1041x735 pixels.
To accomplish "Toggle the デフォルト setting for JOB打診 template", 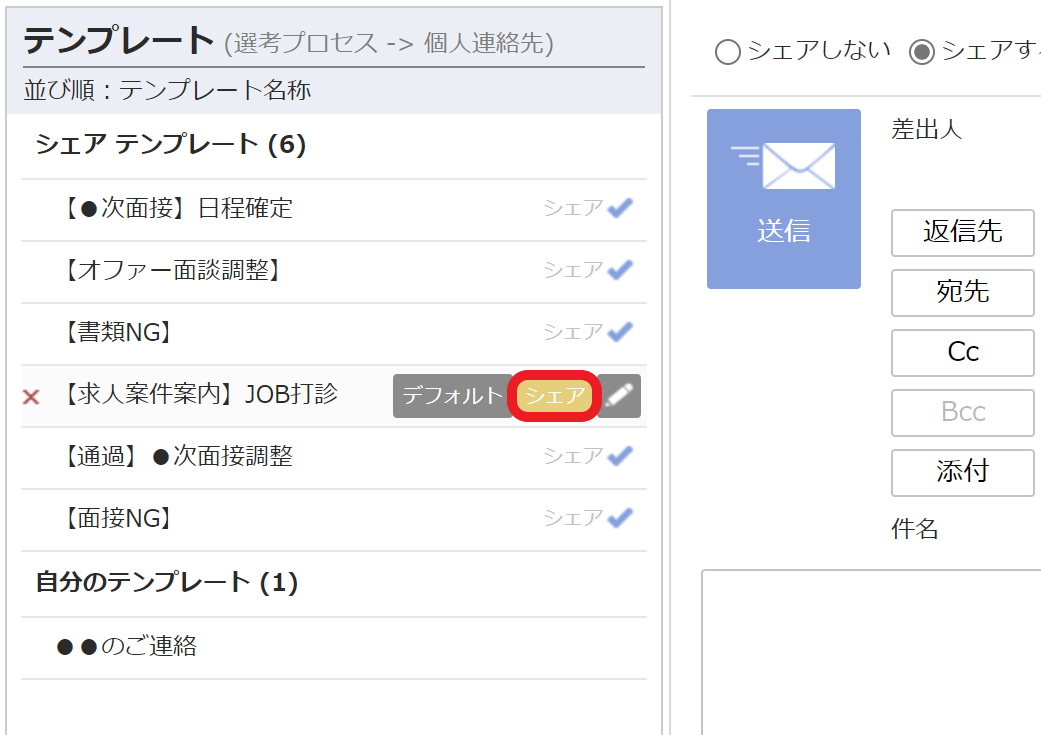I will 451,396.
